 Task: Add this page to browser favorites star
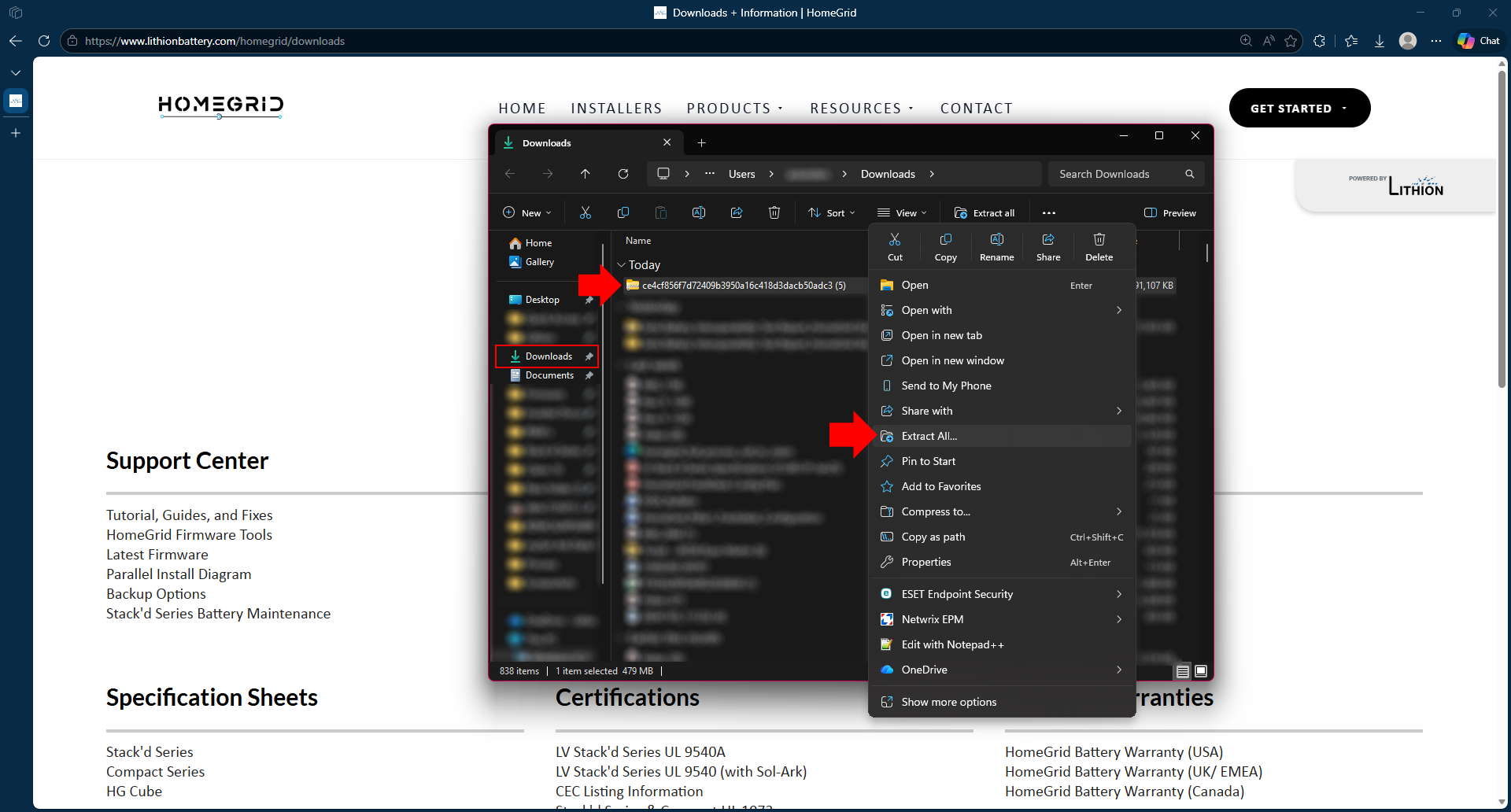[1291, 41]
